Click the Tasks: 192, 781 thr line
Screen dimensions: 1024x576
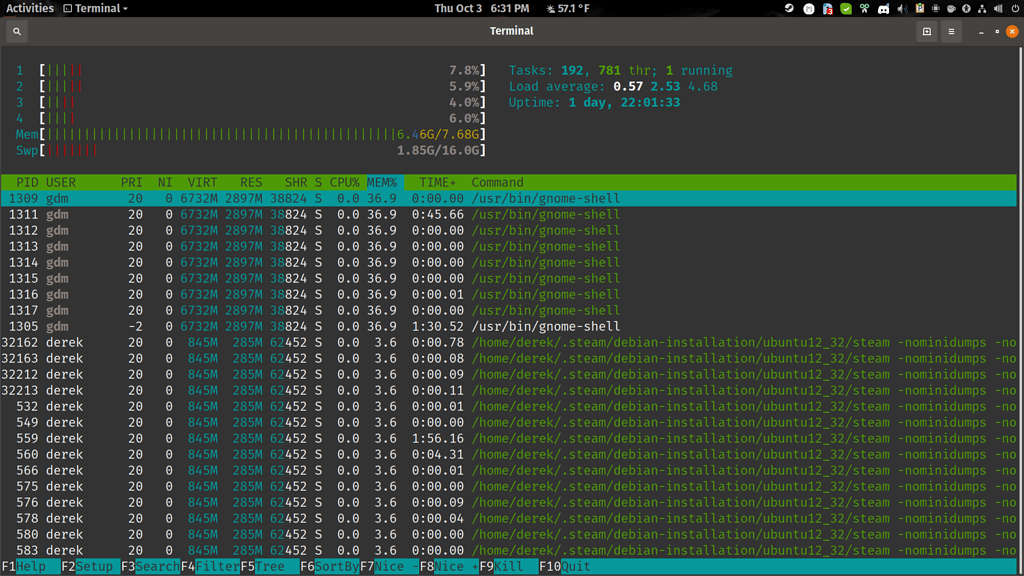620,71
